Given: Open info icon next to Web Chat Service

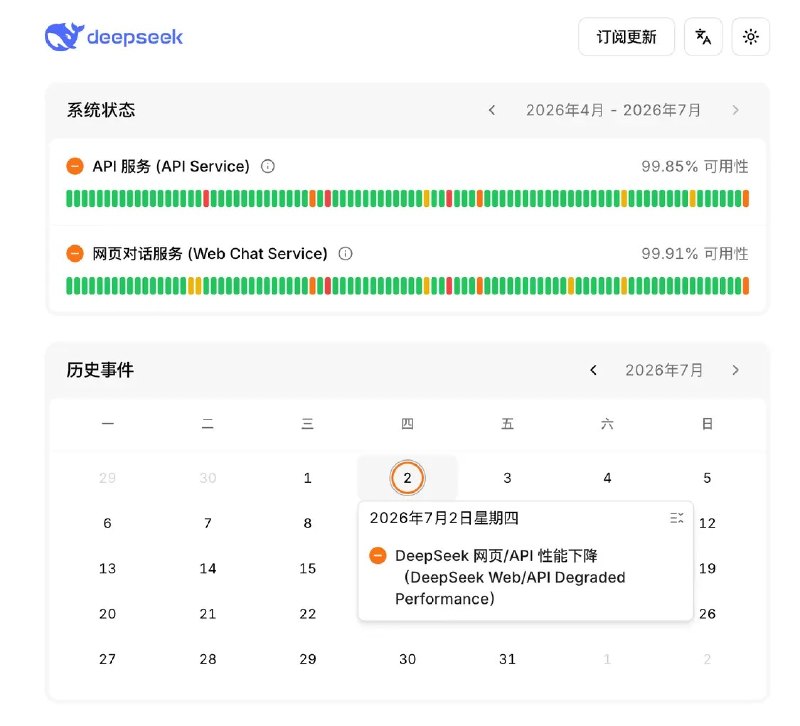Looking at the screenshot, I should [x=345, y=254].
